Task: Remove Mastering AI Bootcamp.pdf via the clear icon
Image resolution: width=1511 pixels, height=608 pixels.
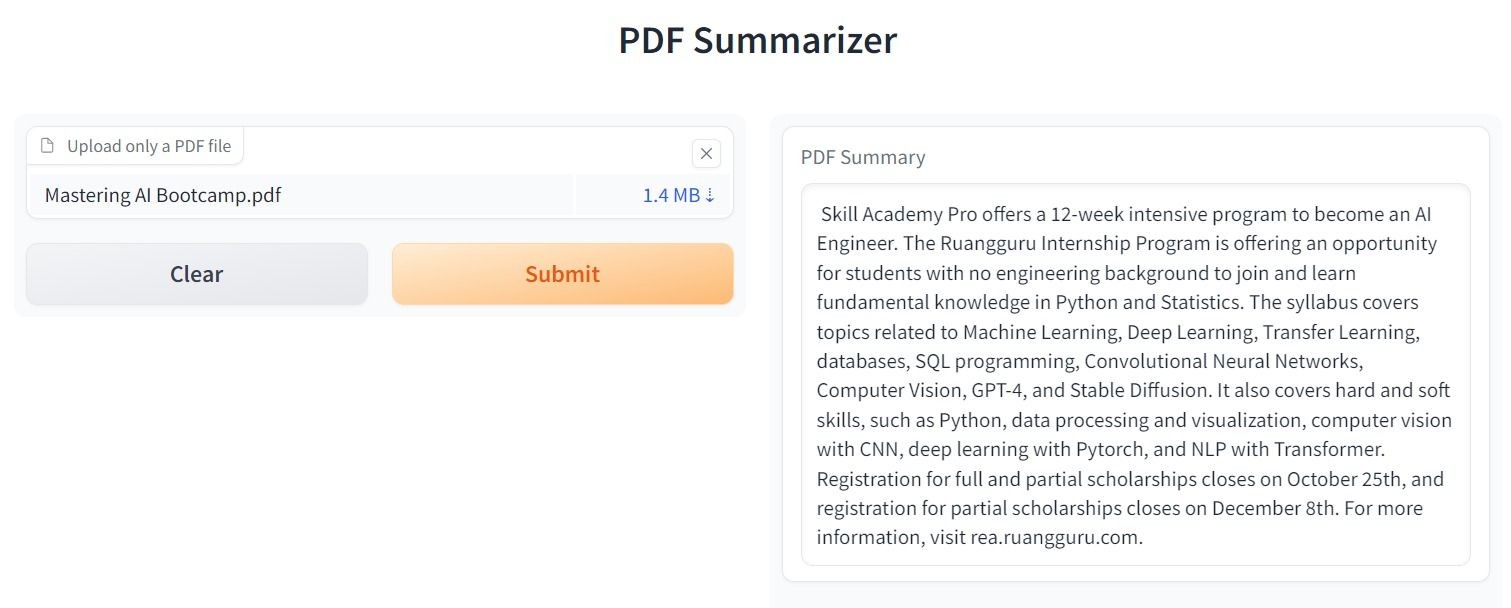Action: [x=706, y=153]
